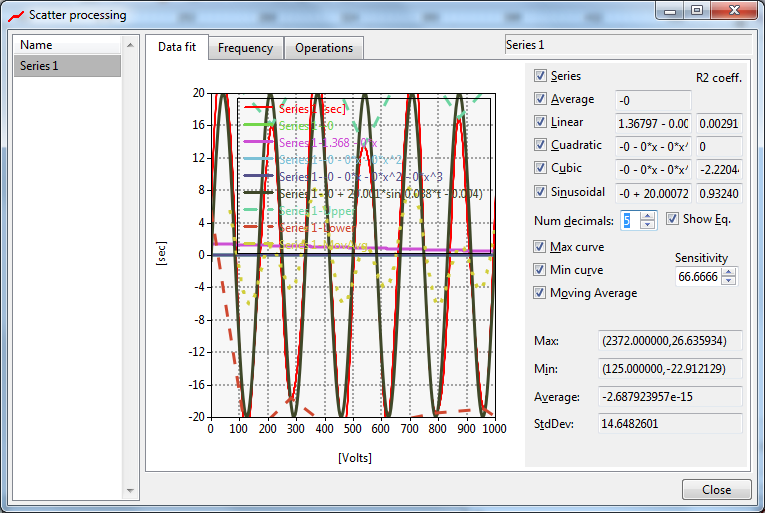The image size is (765, 513).
Task: Click the Sensitivity value field
Action: pos(699,277)
